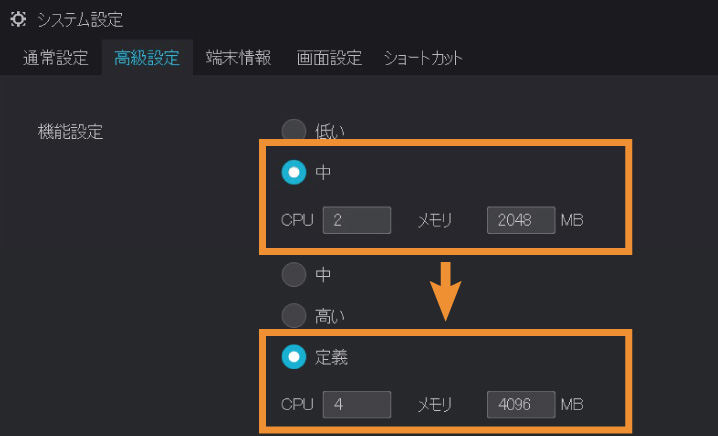Click the system settings gear icon
The image size is (718, 436).
tap(18, 19)
